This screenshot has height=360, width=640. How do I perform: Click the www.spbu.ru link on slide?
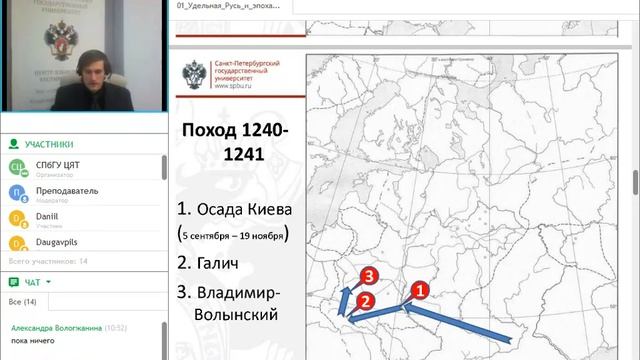click(x=233, y=86)
